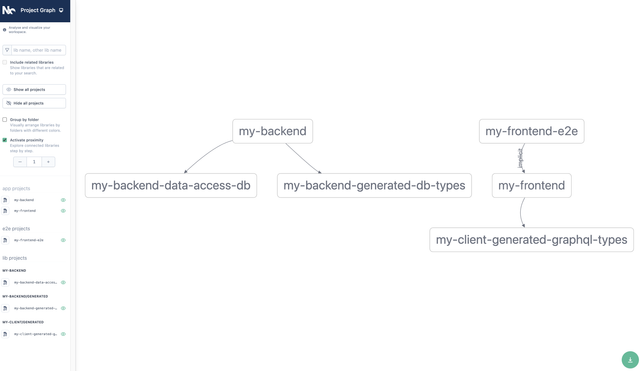Check the Group by folder option
The image size is (640, 371).
5,120
